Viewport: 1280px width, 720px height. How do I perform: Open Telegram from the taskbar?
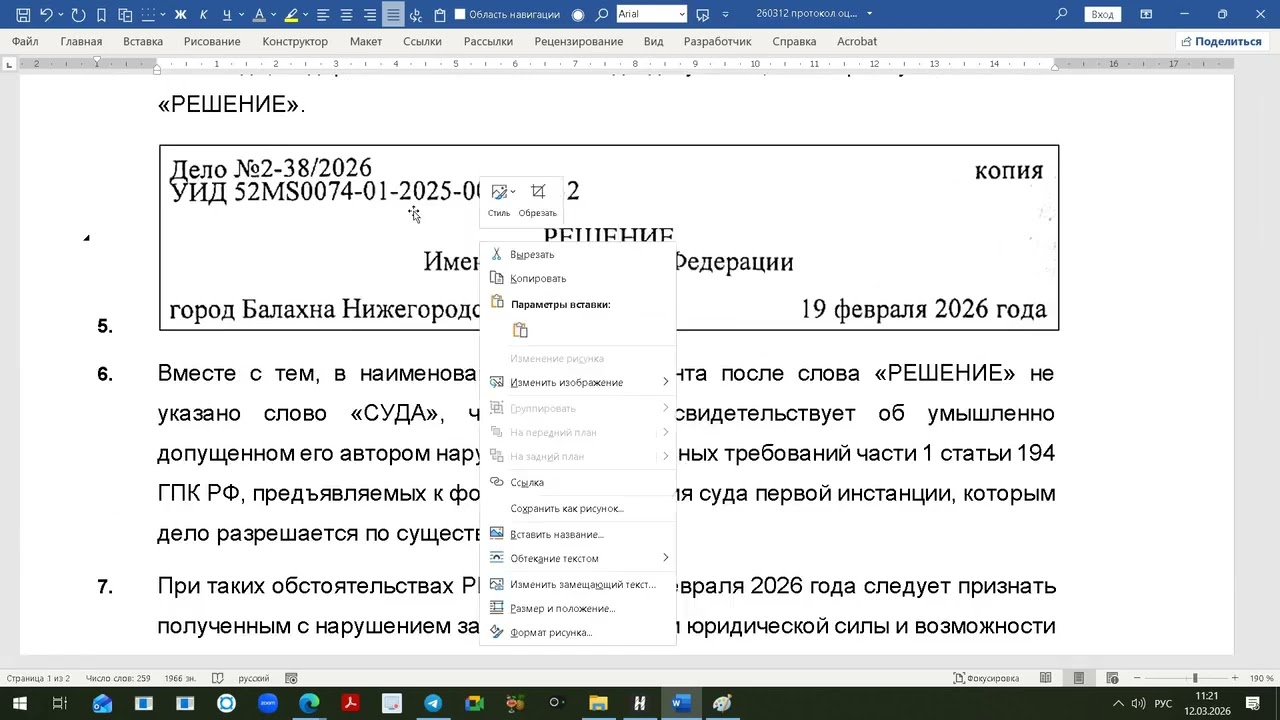pyautogui.click(x=433, y=703)
